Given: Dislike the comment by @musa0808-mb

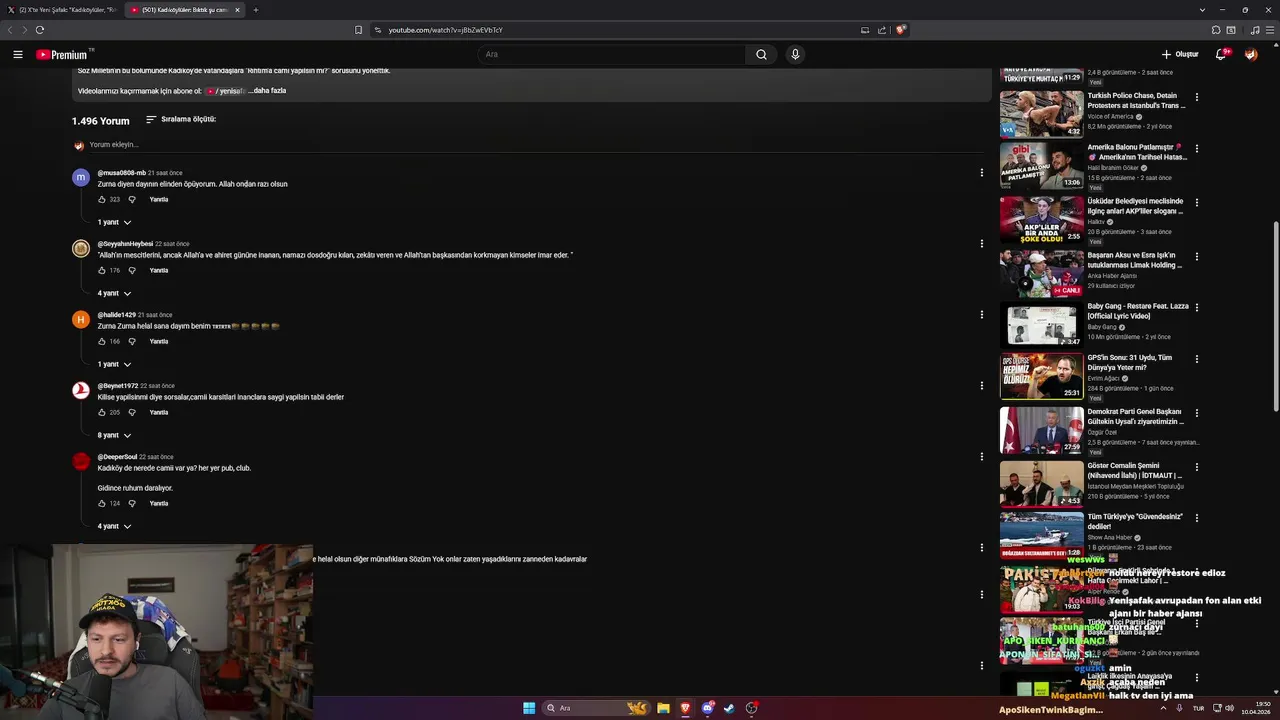Looking at the screenshot, I should 132,199.
